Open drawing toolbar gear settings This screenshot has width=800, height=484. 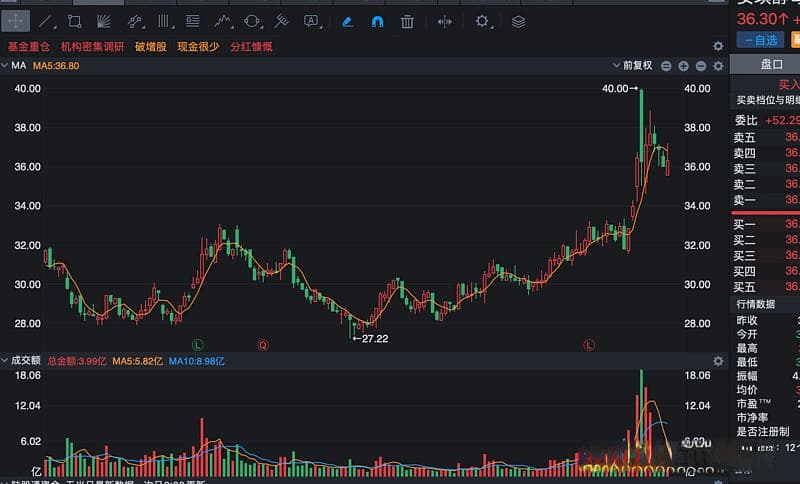point(482,21)
